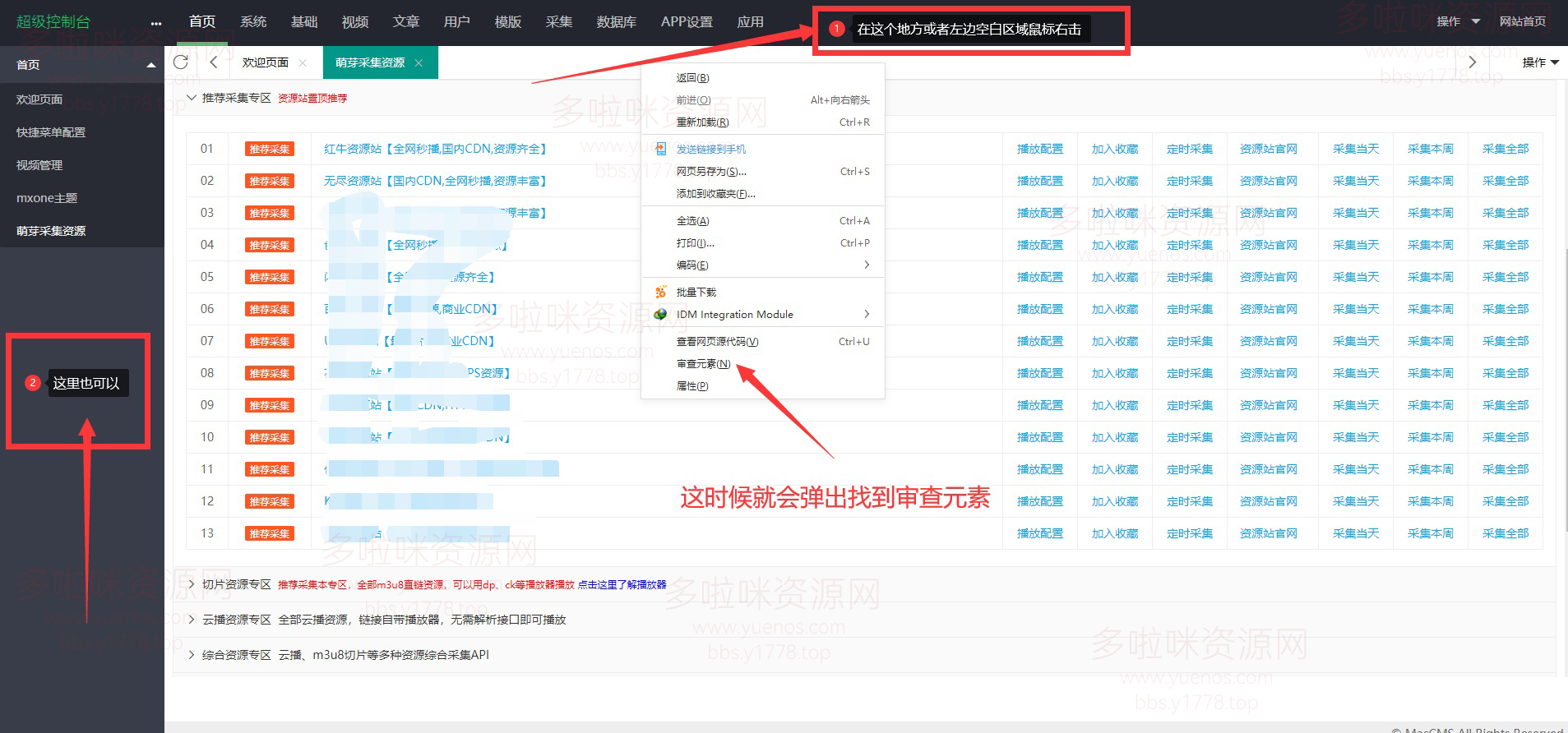Click 播放配置 in row 10
The height and width of the screenshot is (733, 1568).
click(x=1040, y=437)
